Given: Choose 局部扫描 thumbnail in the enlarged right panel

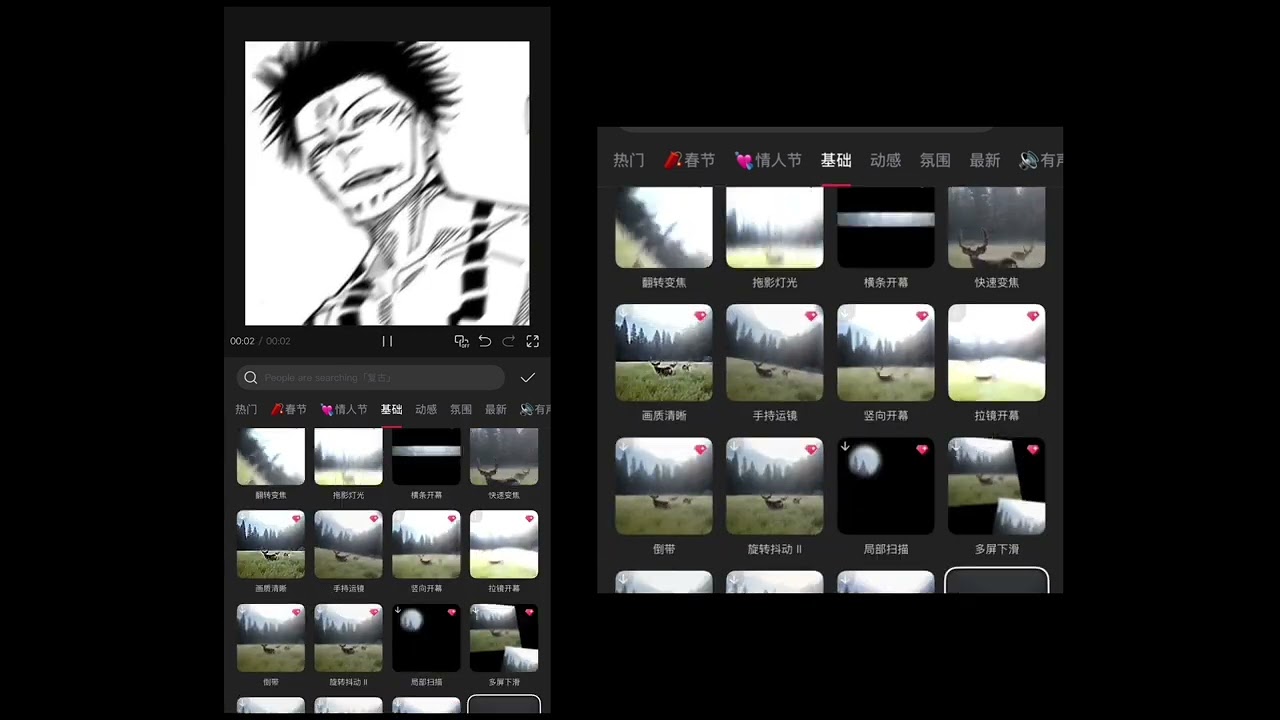Looking at the screenshot, I should (886, 486).
